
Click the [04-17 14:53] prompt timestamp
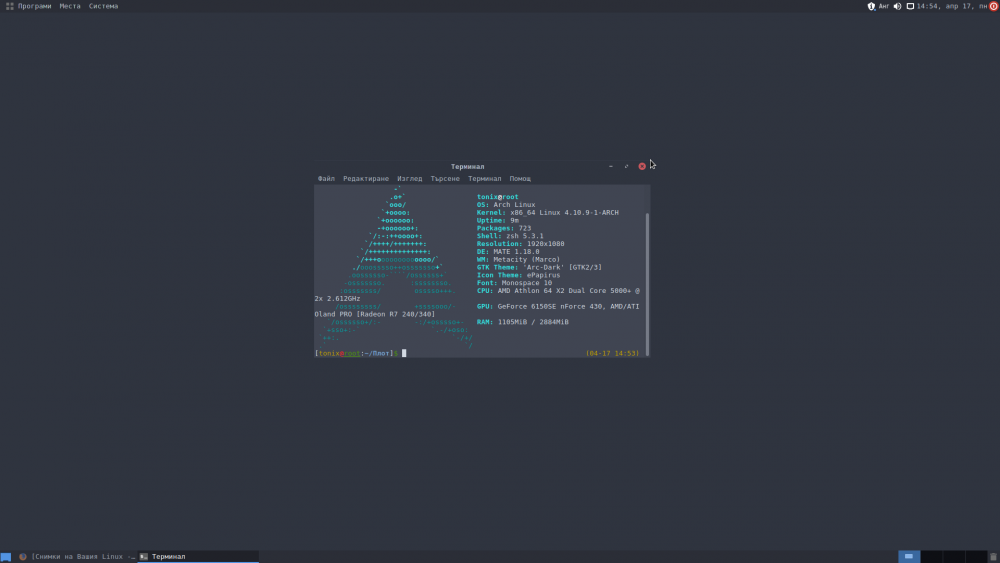click(x=612, y=353)
